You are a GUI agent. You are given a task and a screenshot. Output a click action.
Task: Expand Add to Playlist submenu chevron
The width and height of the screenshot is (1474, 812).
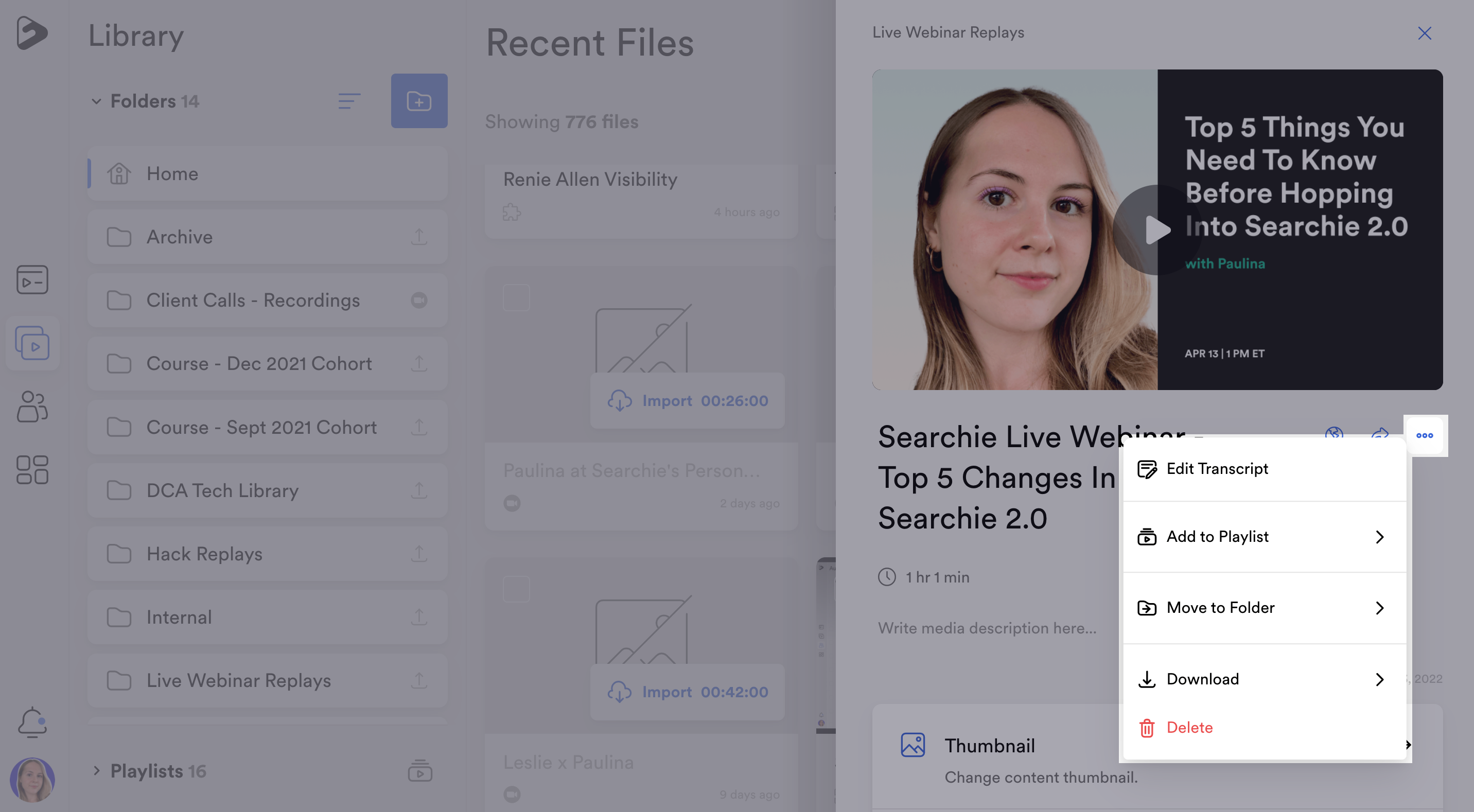(x=1380, y=537)
